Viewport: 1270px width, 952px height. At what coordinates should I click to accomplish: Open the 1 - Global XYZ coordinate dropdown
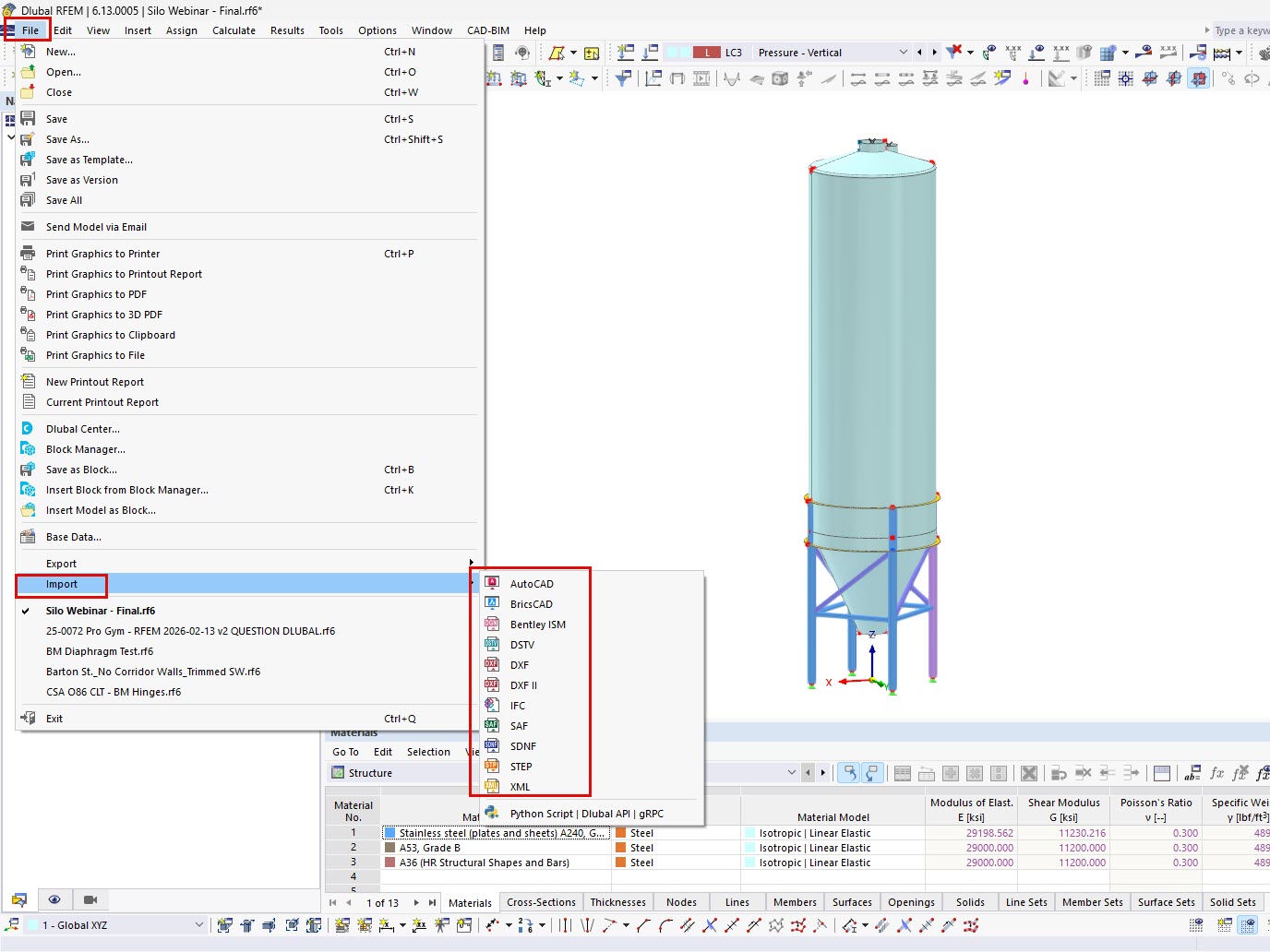point(198,925)
